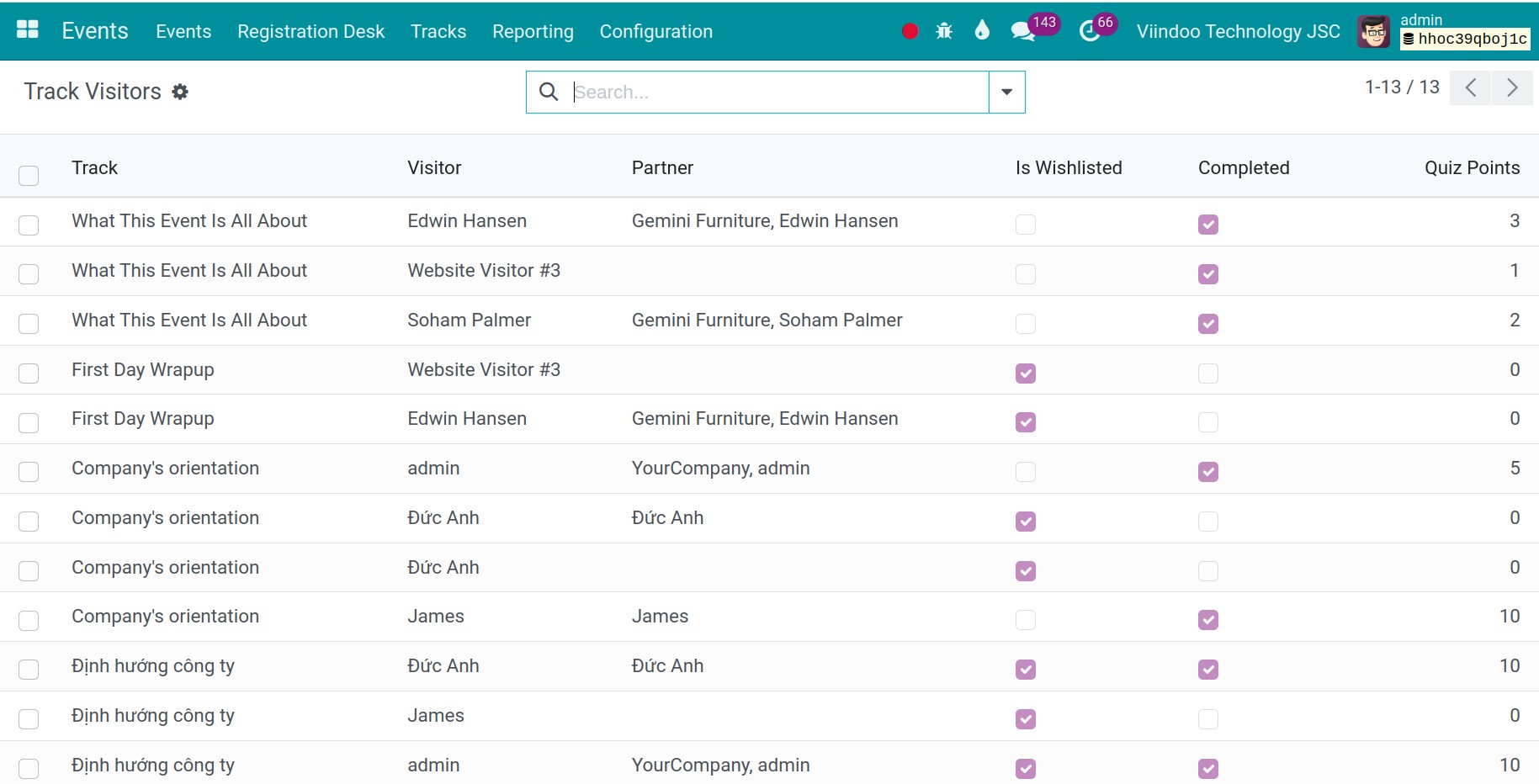Open Soham Palmer visitor cell
This screenshot has width=1539, height=784.
click(469, 320)
